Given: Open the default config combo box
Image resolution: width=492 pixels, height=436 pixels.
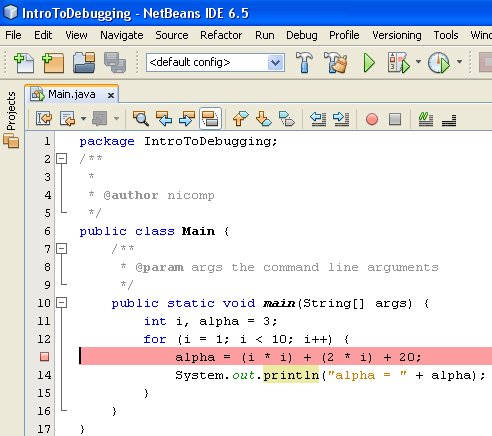Looking at the screenshot, I should click(x=215, y=62).
